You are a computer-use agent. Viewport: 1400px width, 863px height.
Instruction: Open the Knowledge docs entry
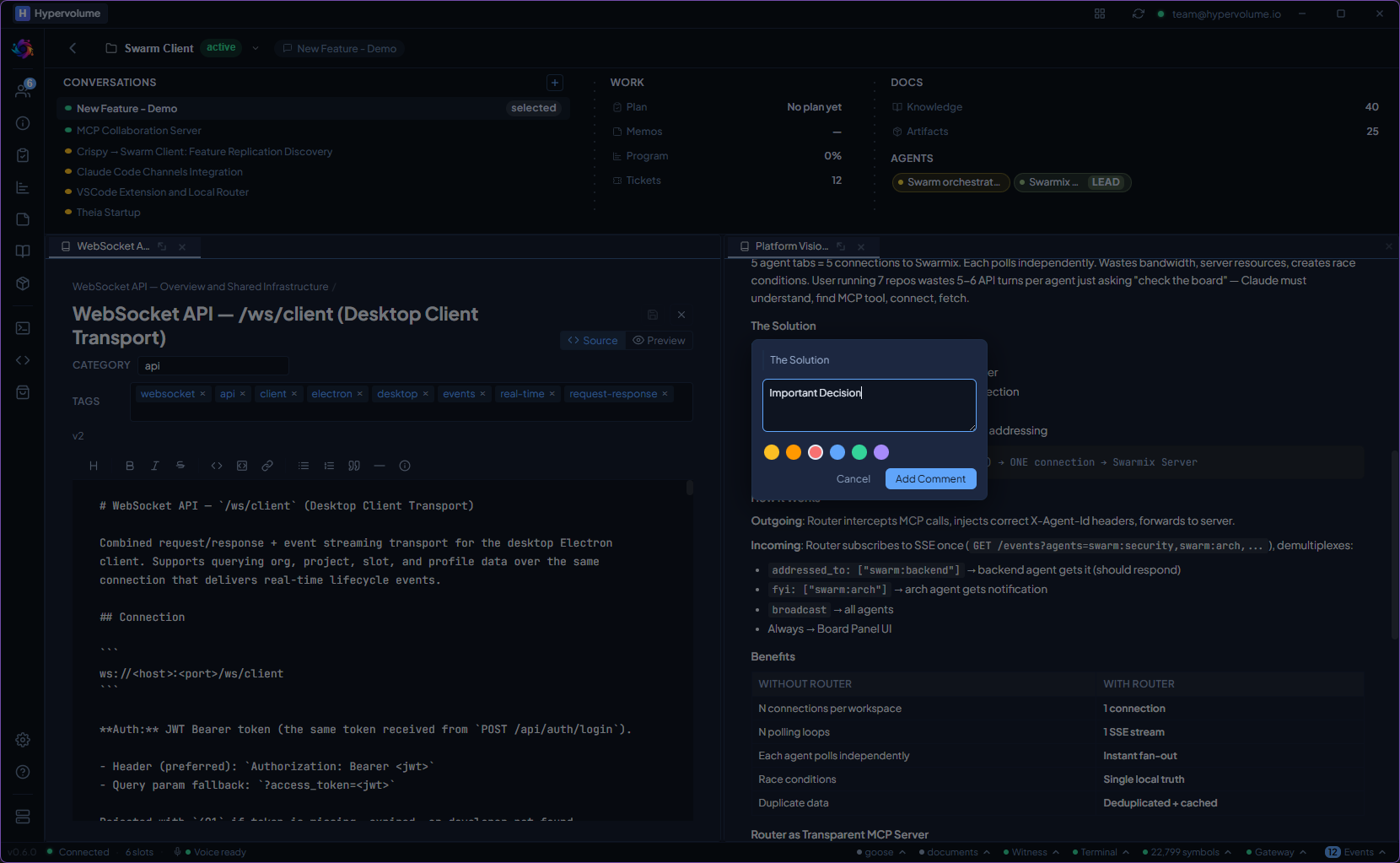[1135, 107]
